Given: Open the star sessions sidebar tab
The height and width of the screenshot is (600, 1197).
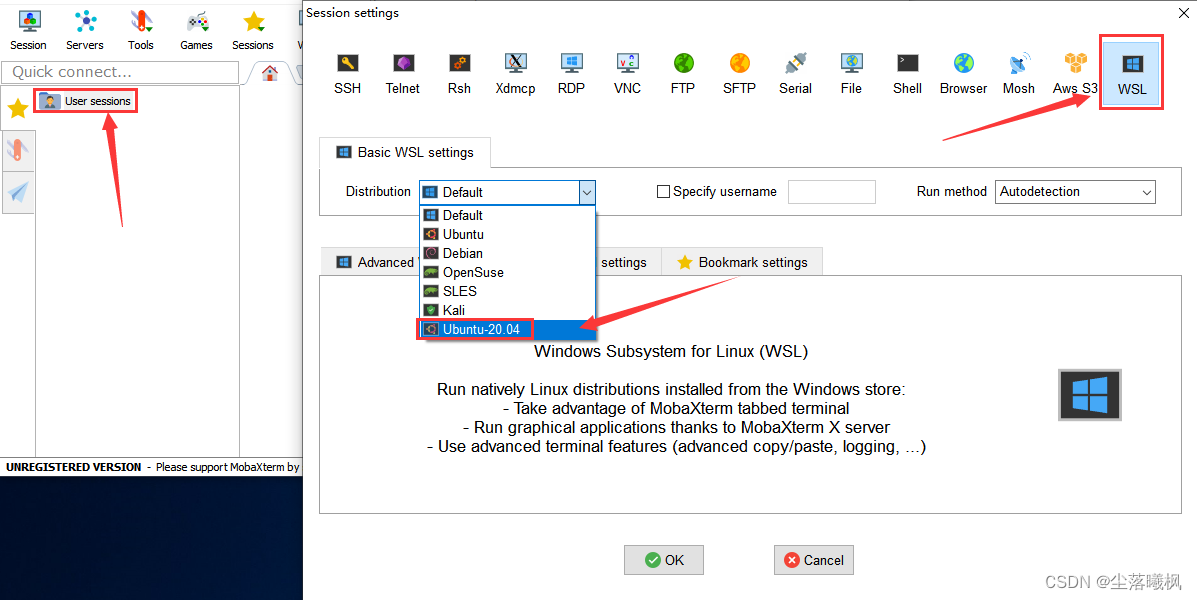Looking at the screenshot, I should 18,108.
